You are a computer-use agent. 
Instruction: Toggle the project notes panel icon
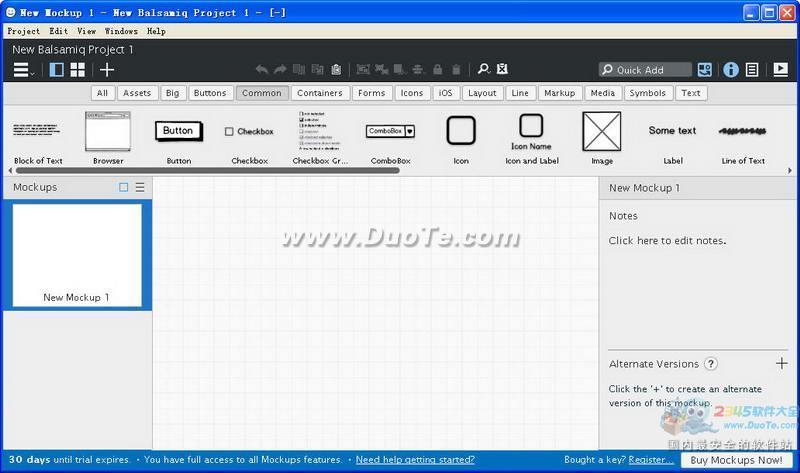(752, 69)
